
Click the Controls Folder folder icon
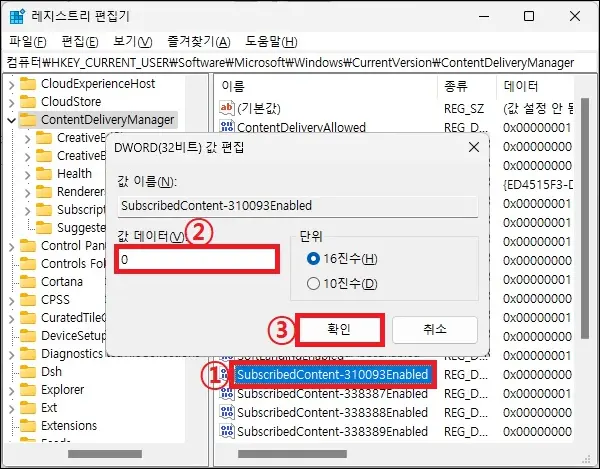click(28, 264)
